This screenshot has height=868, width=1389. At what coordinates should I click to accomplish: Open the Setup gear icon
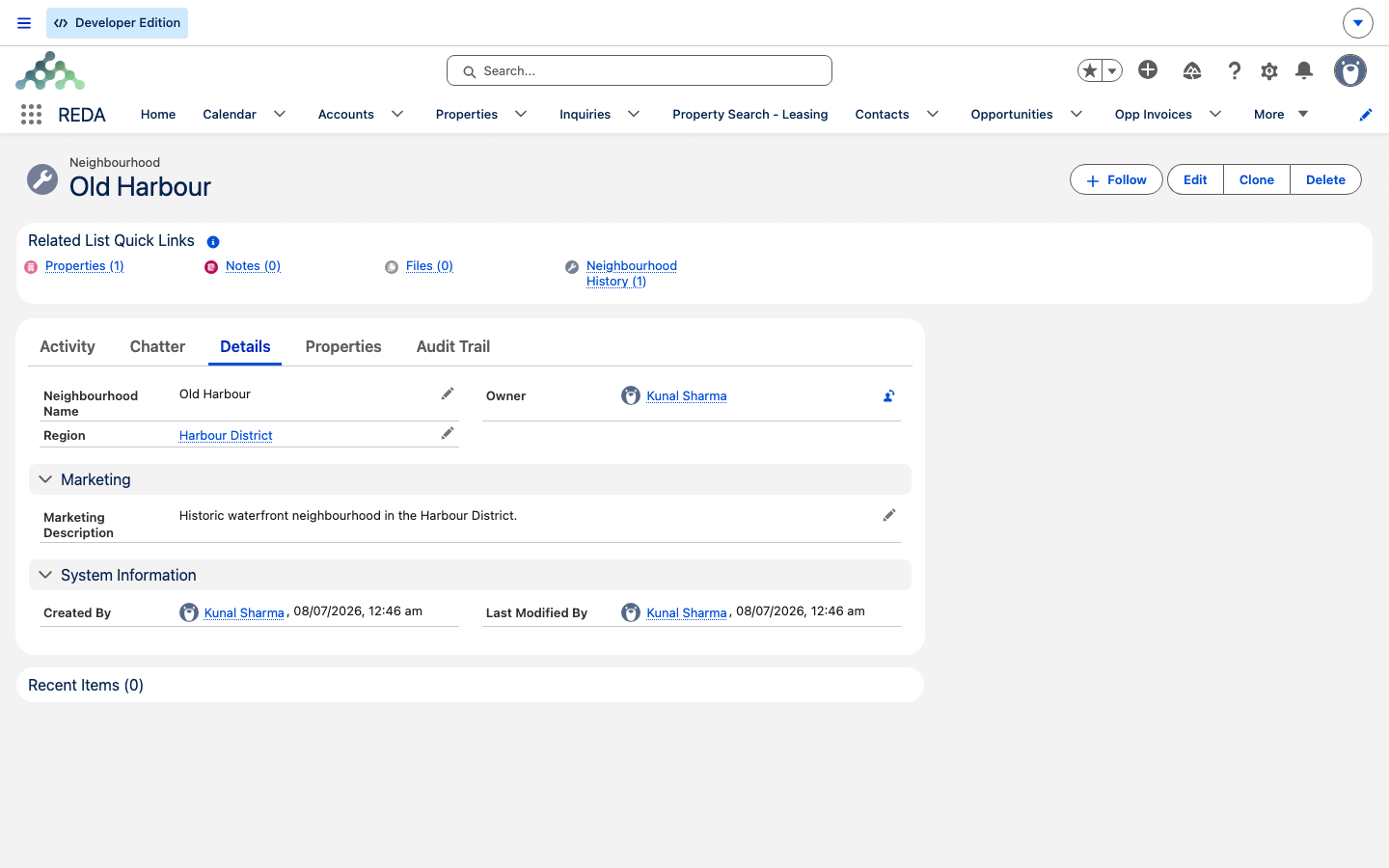(x=1269, y=70)
